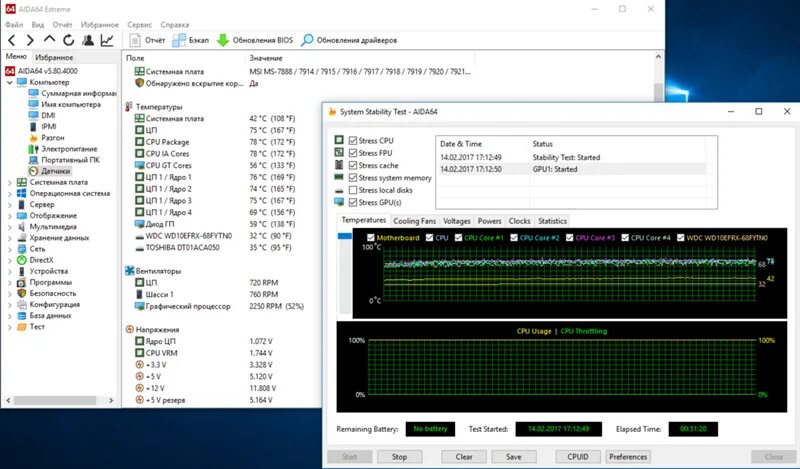800x469 pixels.
Task: Click the DirectX icon in tree
Action: coord(21,260)
